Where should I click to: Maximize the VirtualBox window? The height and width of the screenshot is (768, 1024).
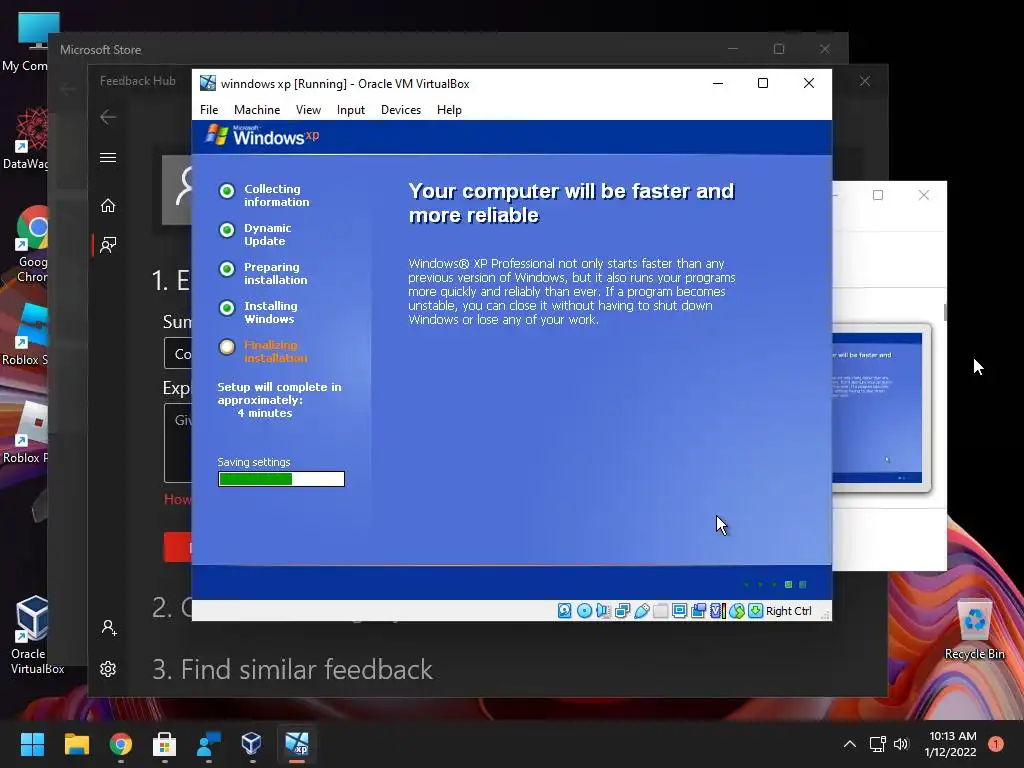tap(763, 83)
